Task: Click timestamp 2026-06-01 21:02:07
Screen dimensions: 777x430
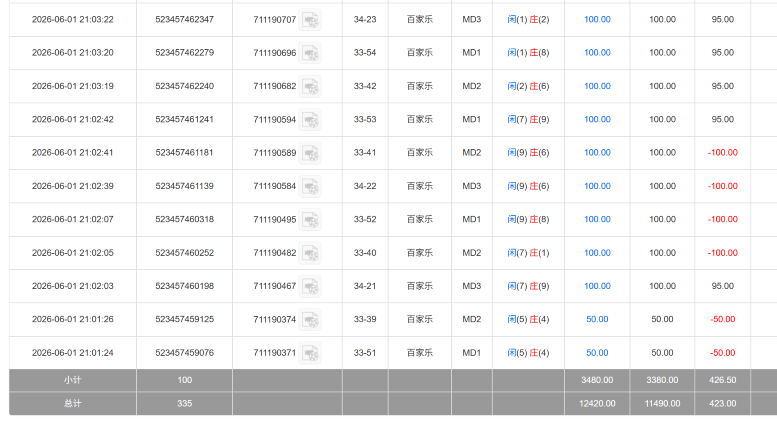Action: [72, 219]
